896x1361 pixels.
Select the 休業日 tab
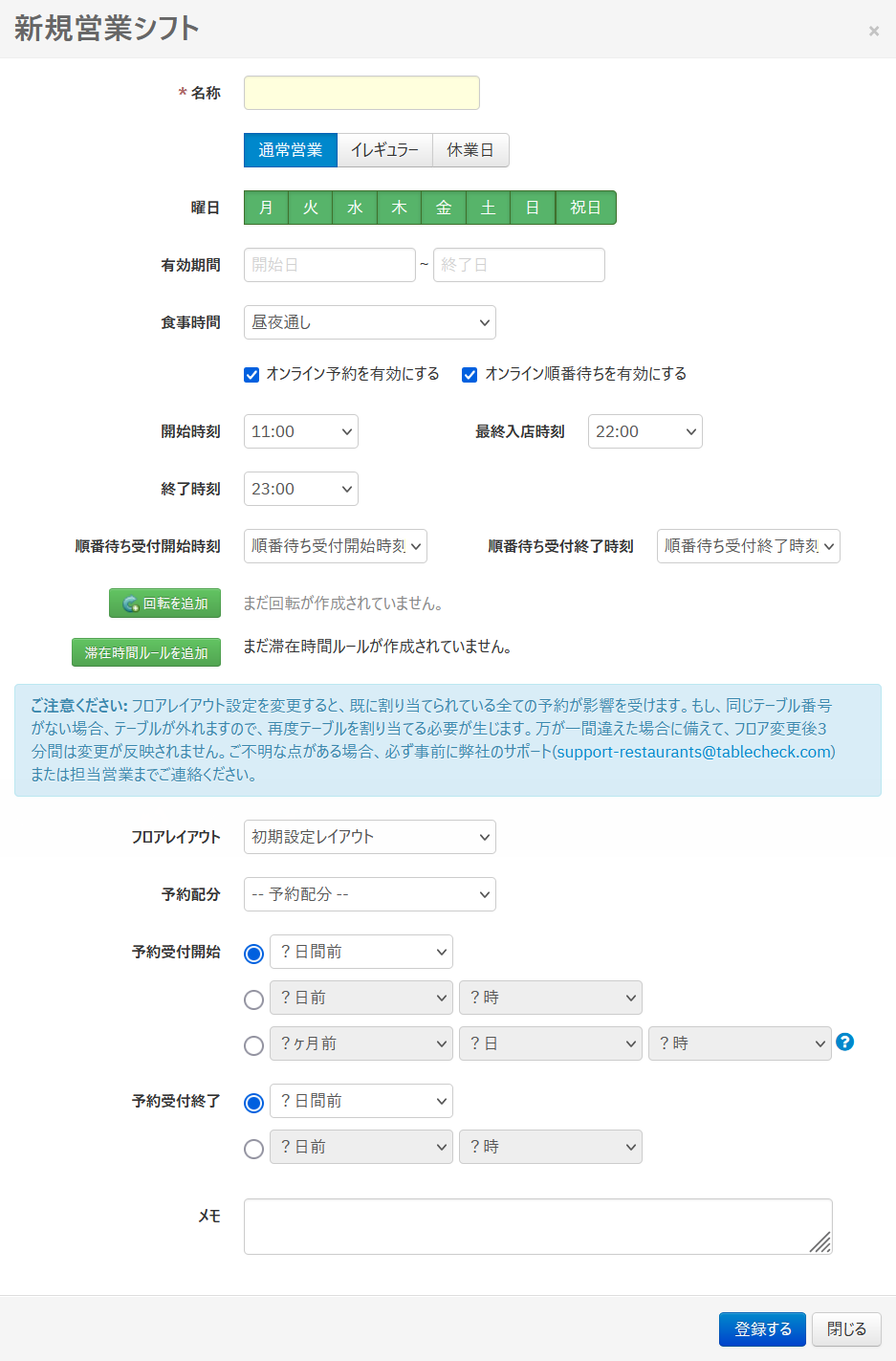pyautogui.click(x=470, y=150)
